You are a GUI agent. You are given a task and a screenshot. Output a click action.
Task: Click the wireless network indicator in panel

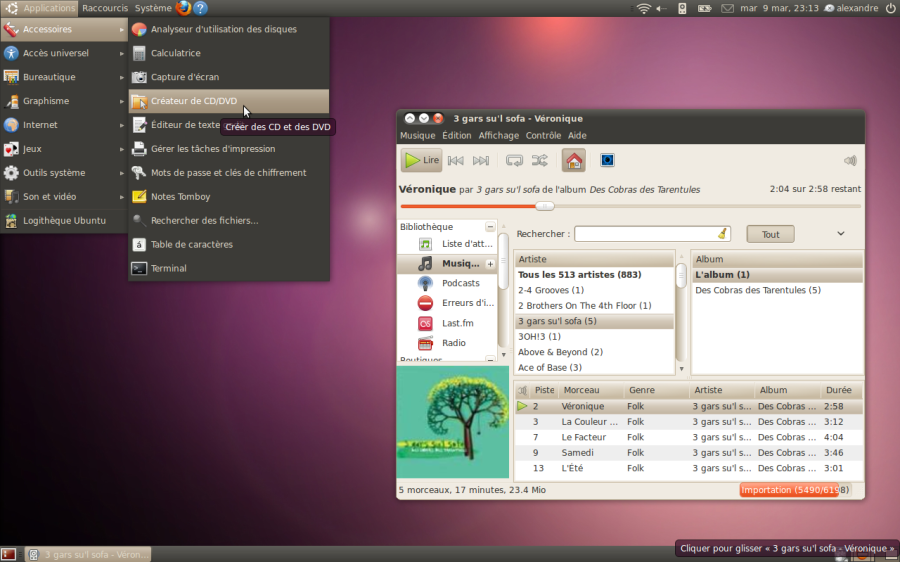click(x=644, y=8)
